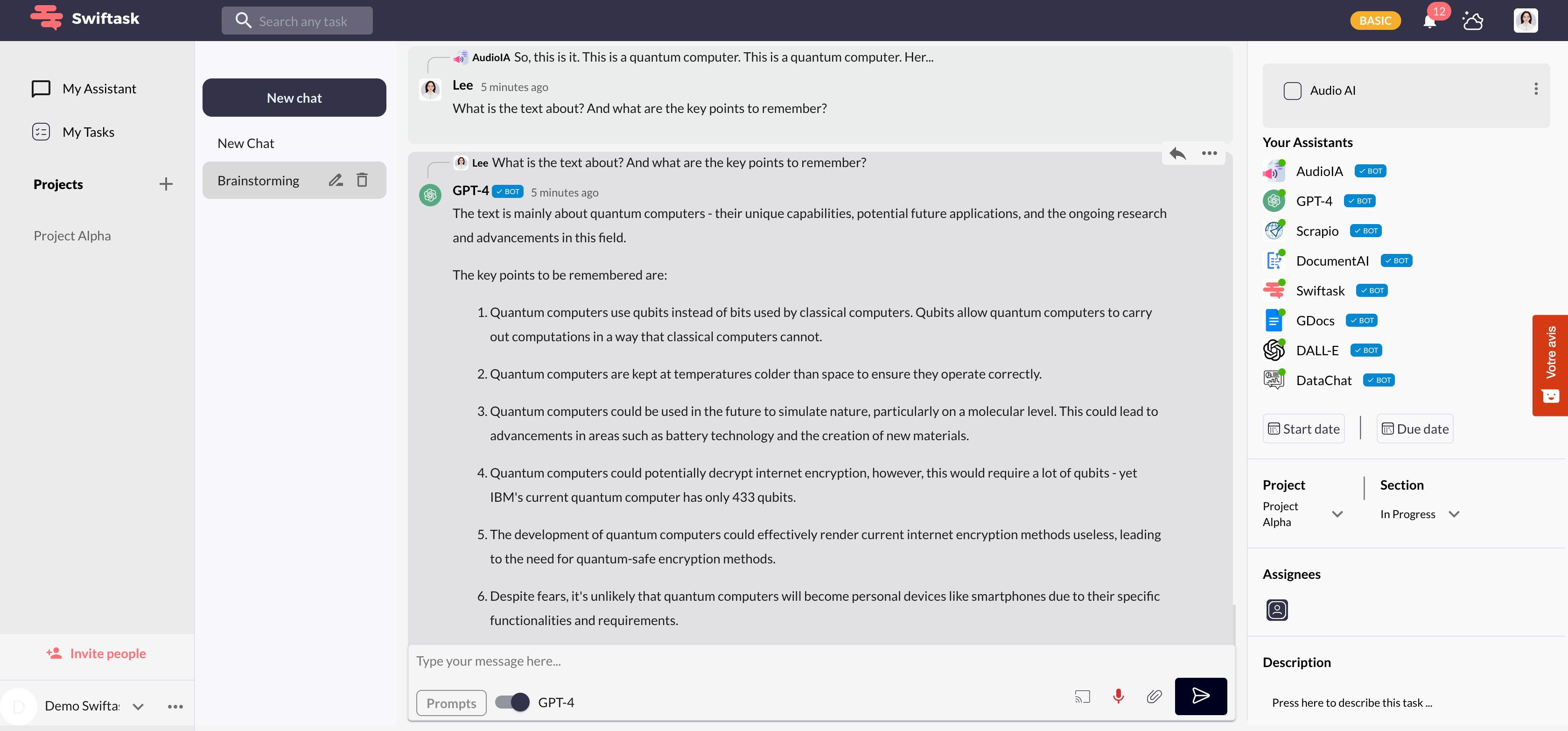Expand the Demo Swiftask workspace chevron
Screen dimensions: 1568x731
pos(138,706)
